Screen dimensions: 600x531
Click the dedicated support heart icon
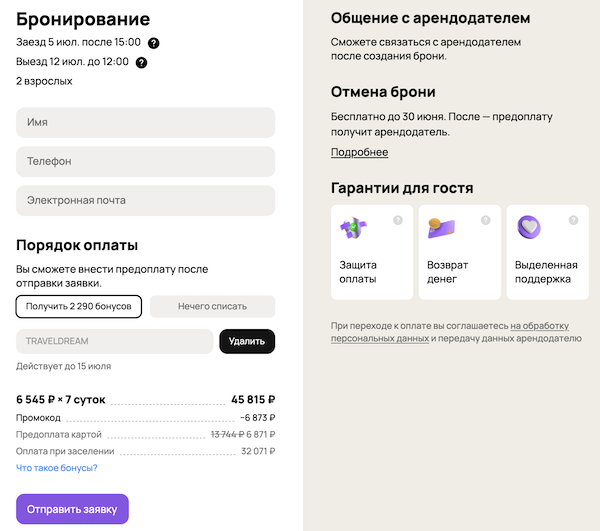(529, 229)
